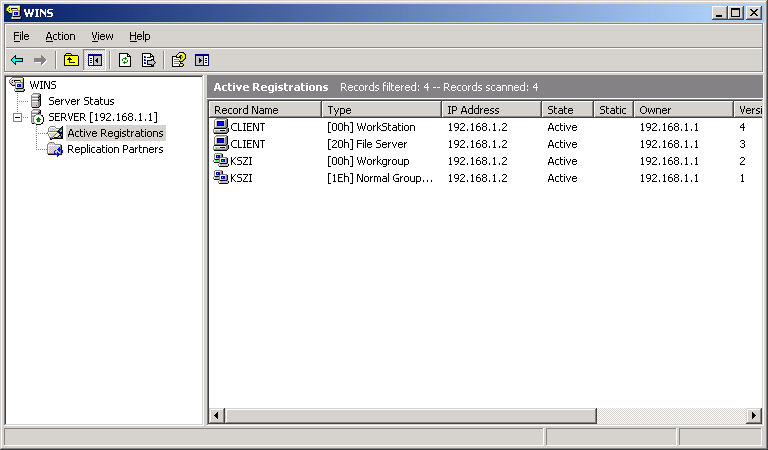The height and width of the screenshot is (450, 768).
Task: Click version number 1 in last row
Action: coord(742,178)
